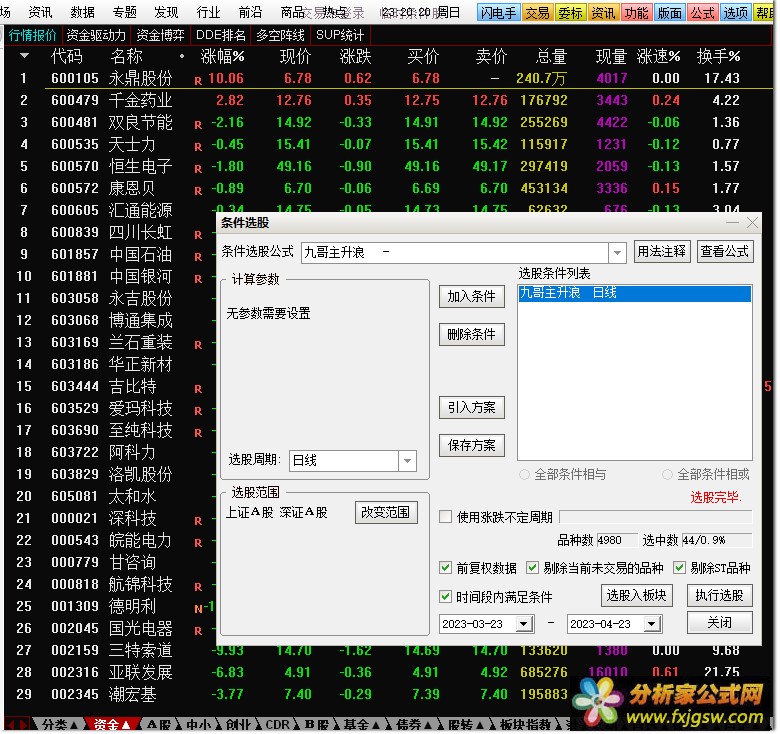Click 查看公式 button
780x734 pixels.
(725, 251)
